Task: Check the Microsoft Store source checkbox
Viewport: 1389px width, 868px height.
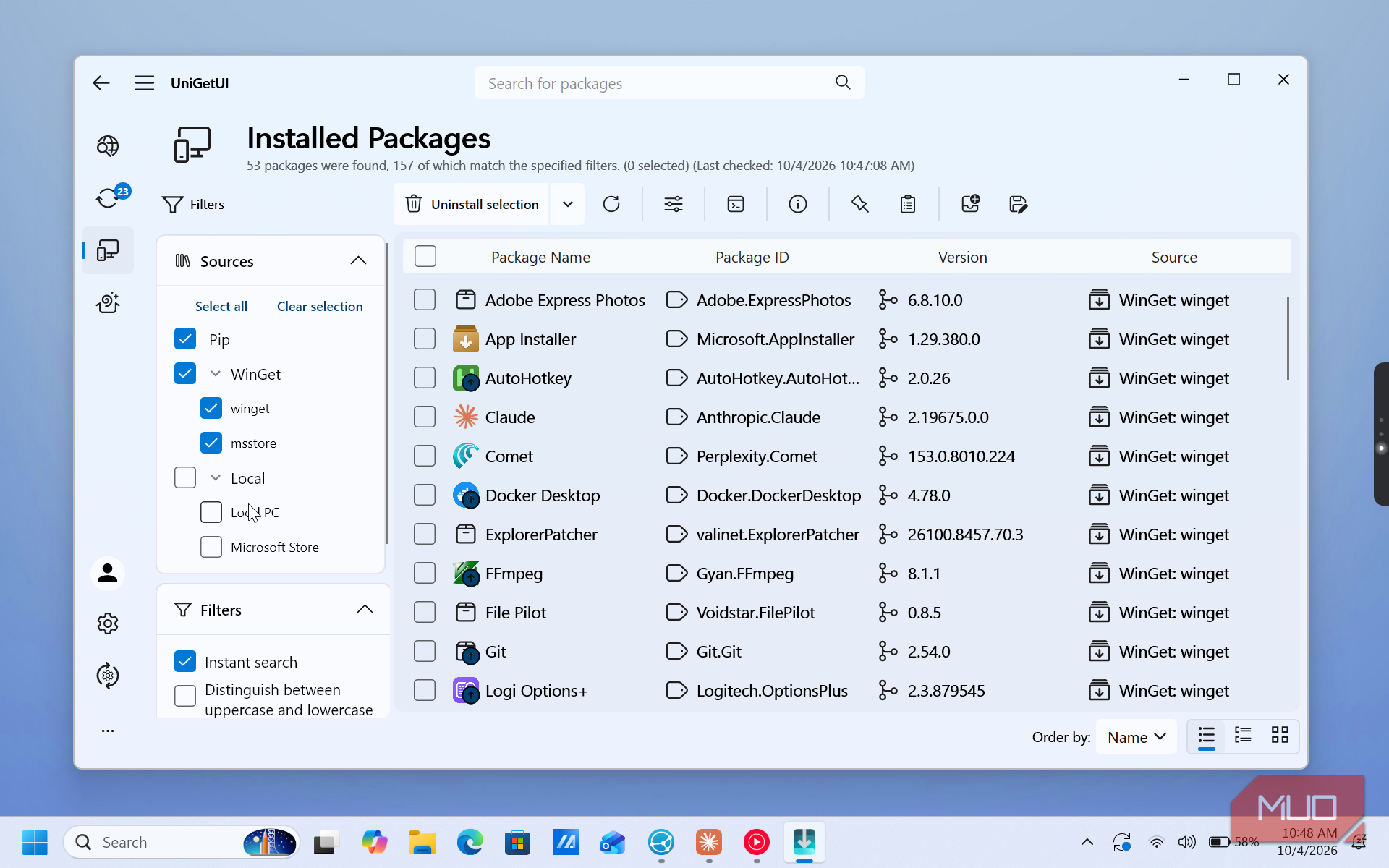Action: point(211,547)
